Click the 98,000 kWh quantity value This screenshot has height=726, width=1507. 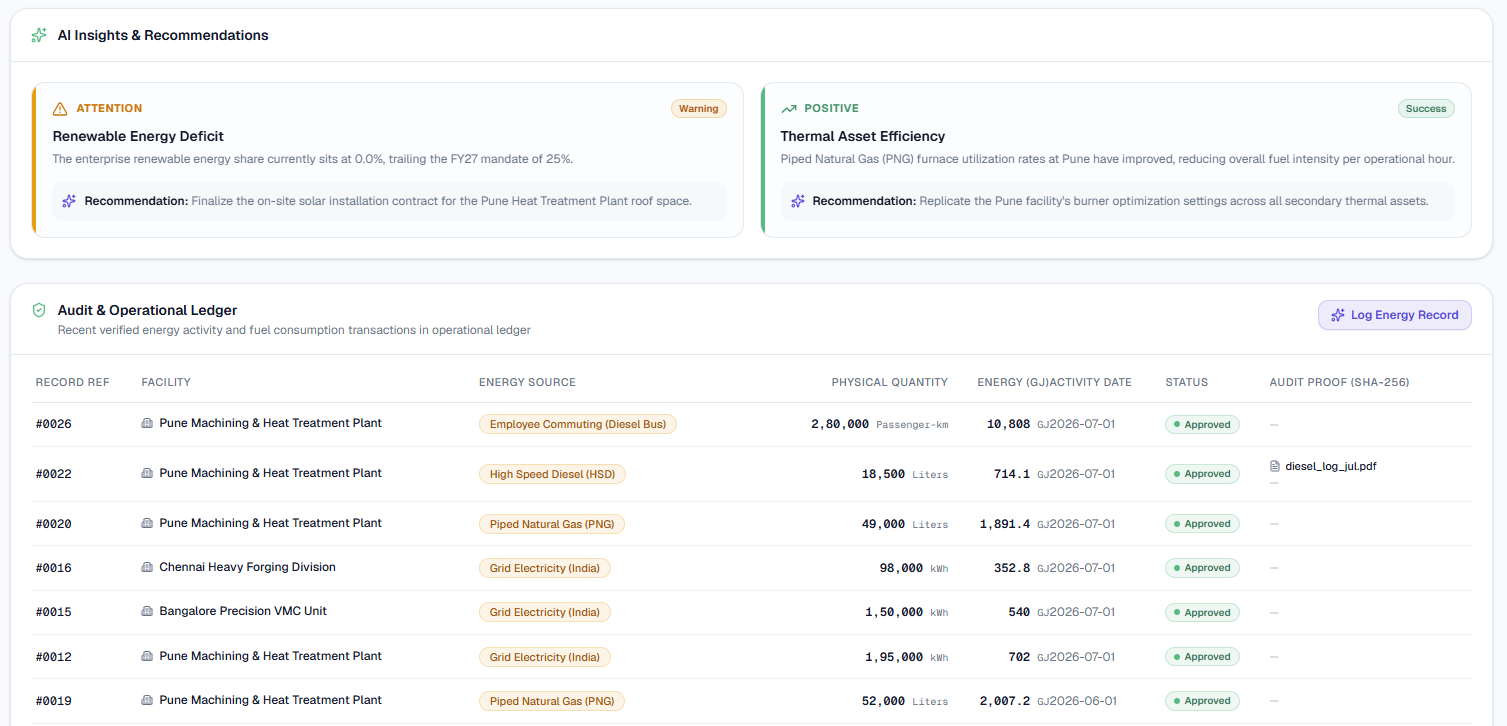tap(914, 568)
